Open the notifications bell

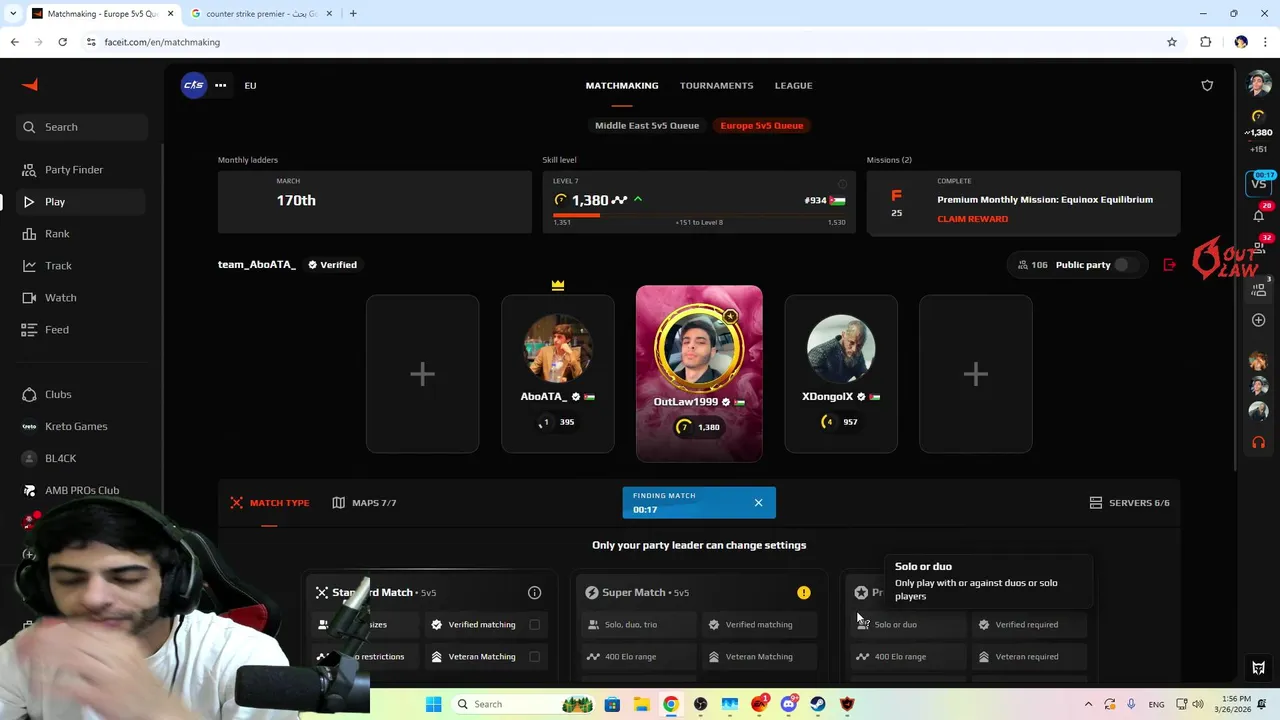coord(1258,216)
